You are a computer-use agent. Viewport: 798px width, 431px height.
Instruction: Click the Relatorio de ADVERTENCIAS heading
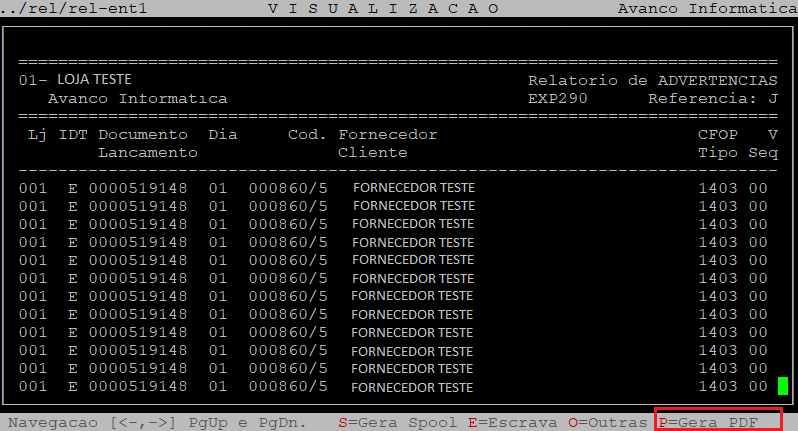(652, 80)
